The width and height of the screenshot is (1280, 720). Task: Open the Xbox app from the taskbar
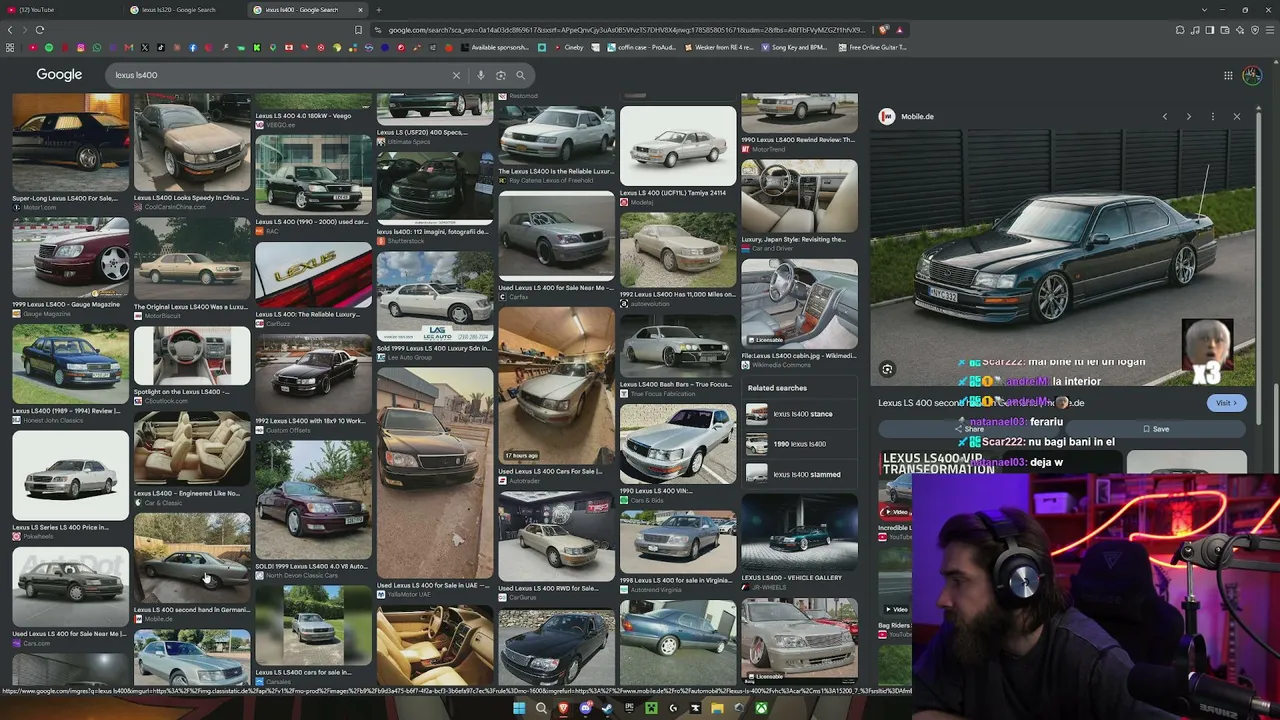click(761, 709)
